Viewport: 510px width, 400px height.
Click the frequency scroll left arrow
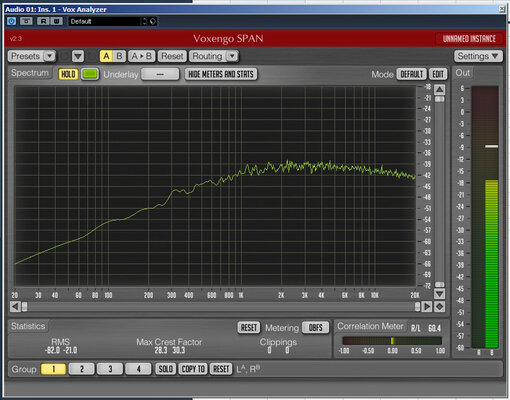15,306
